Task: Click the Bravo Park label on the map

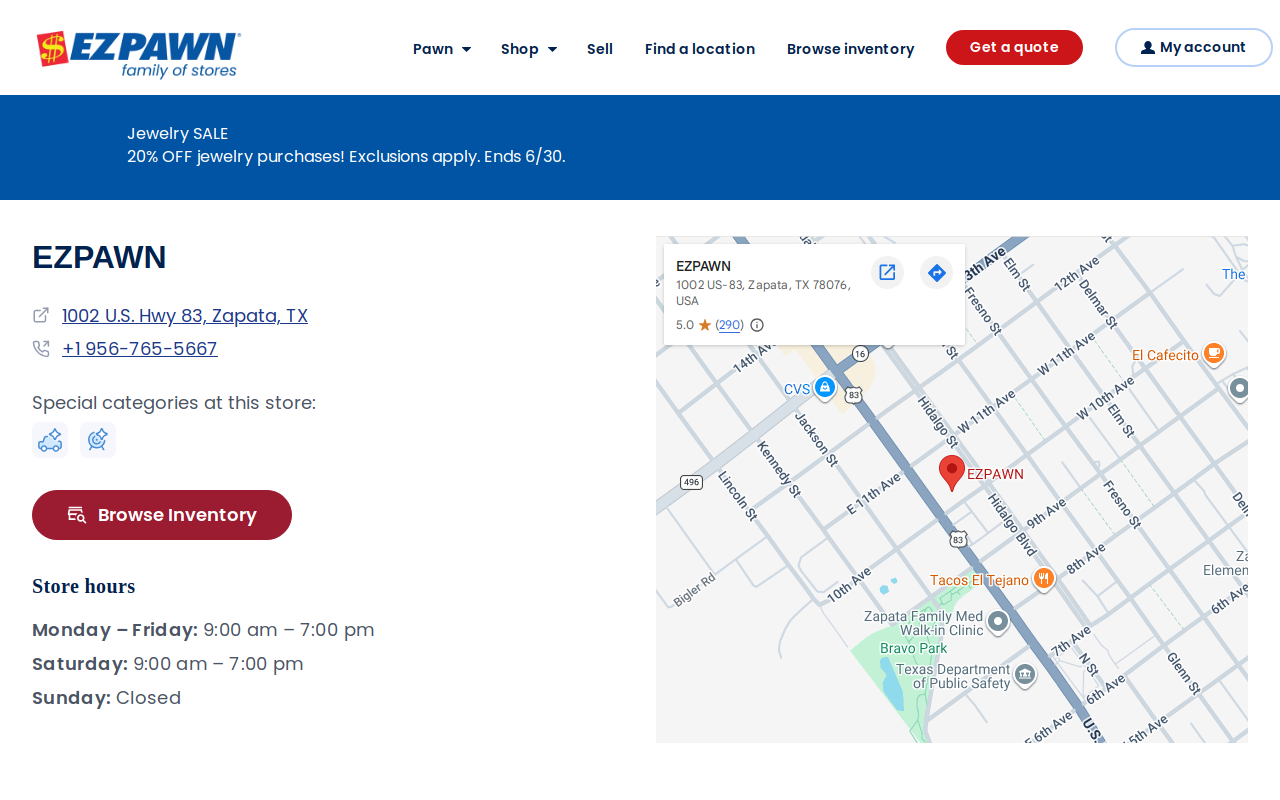Action: [x=913, y=649]
